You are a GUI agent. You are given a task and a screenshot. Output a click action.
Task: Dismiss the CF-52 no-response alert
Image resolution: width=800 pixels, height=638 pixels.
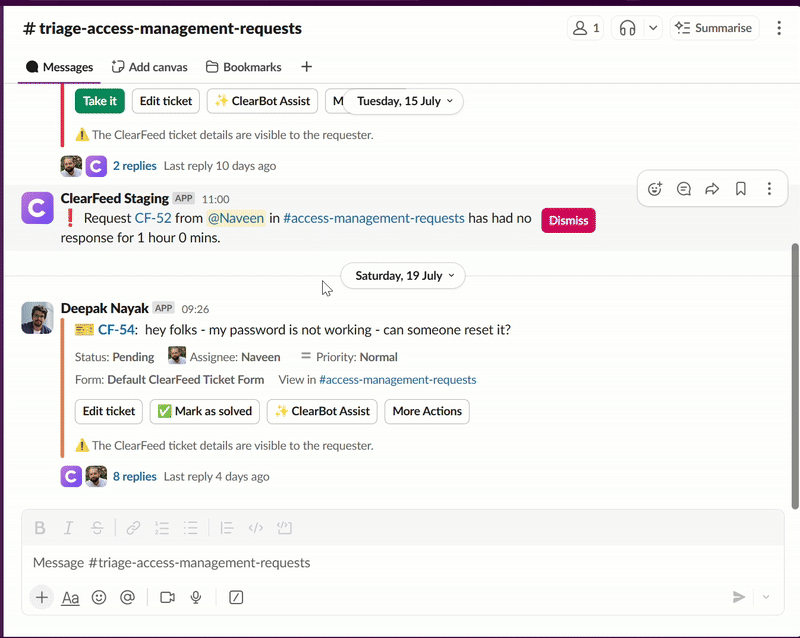[x=568, y=220]
